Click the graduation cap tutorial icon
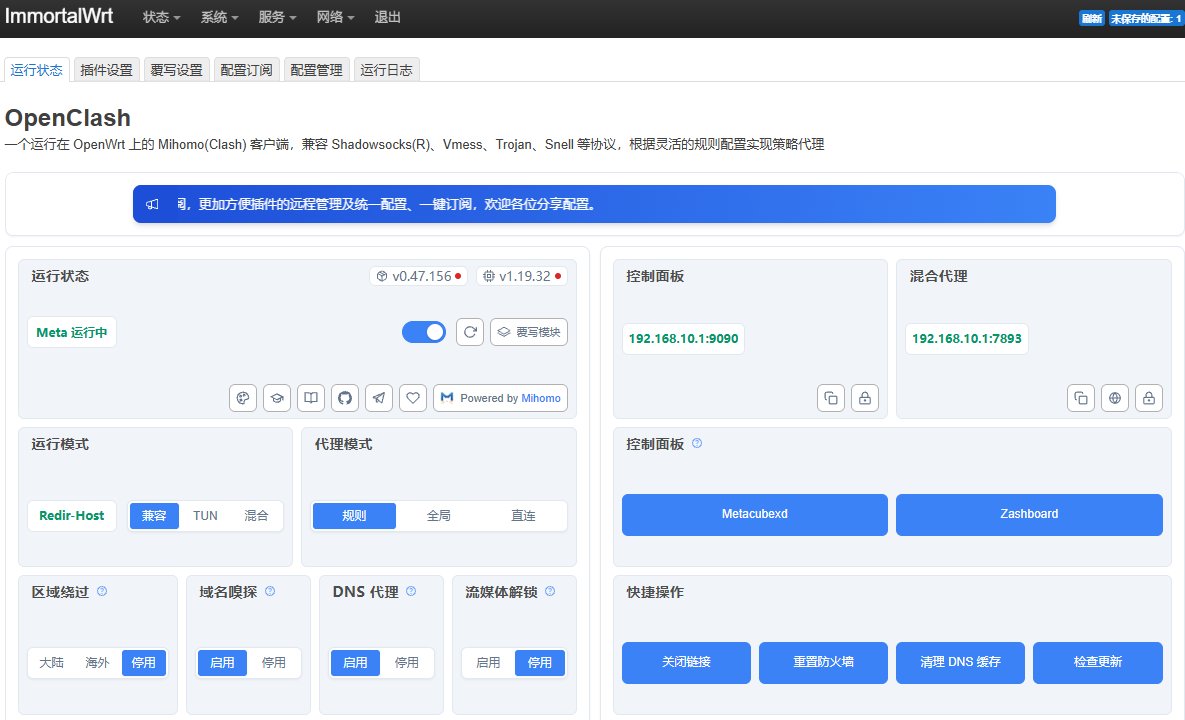The width and height of the screenshot is (1185, 720). pyautogui.click(x=277, y=398)
